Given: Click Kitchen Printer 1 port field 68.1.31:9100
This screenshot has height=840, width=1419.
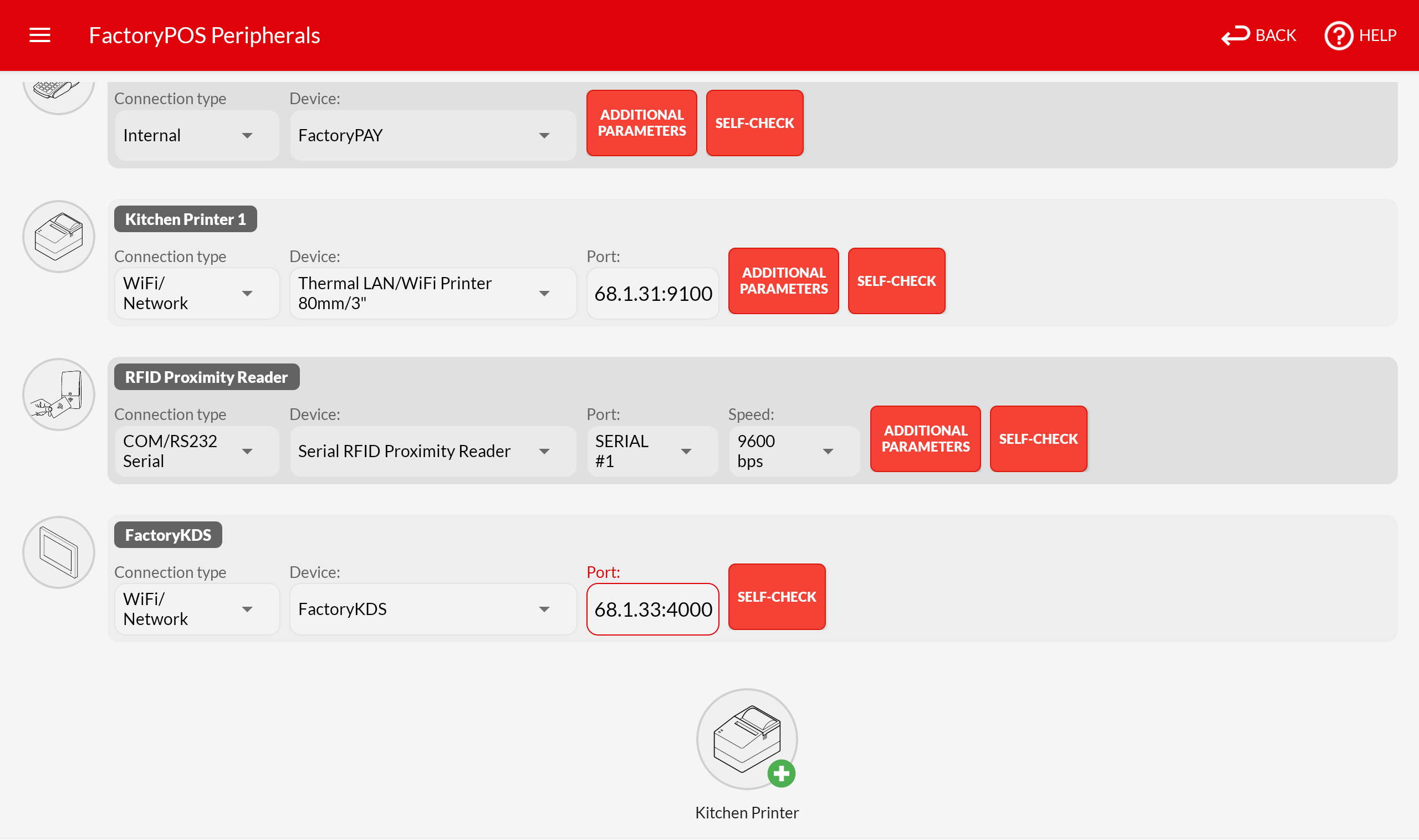Looking at the screenshot, I should click(652, 293).
